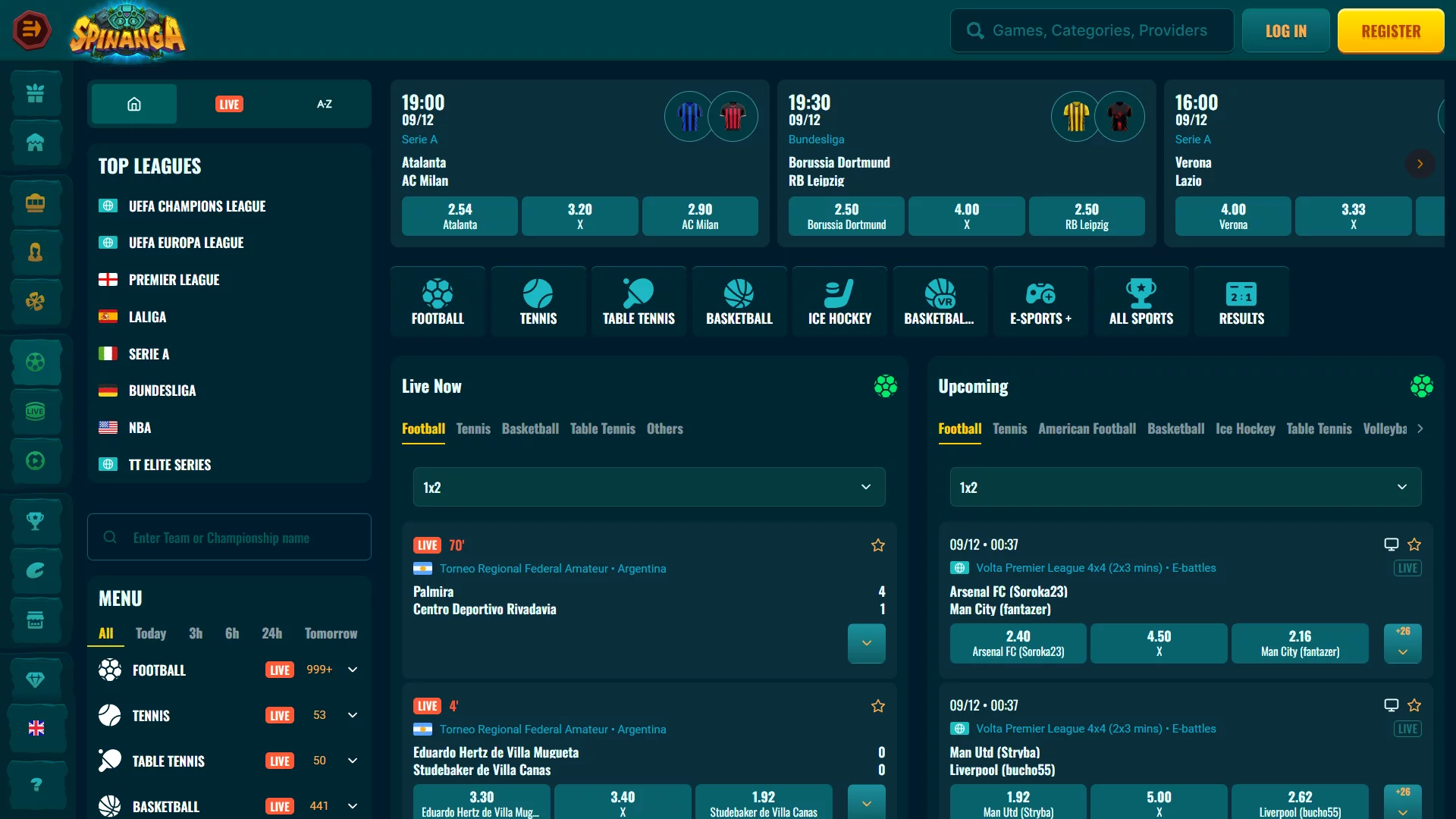1456x819 pixels.
Task: Bet on RB Leipzig at 2.50 odds
Action: (x=1087, y=216)
